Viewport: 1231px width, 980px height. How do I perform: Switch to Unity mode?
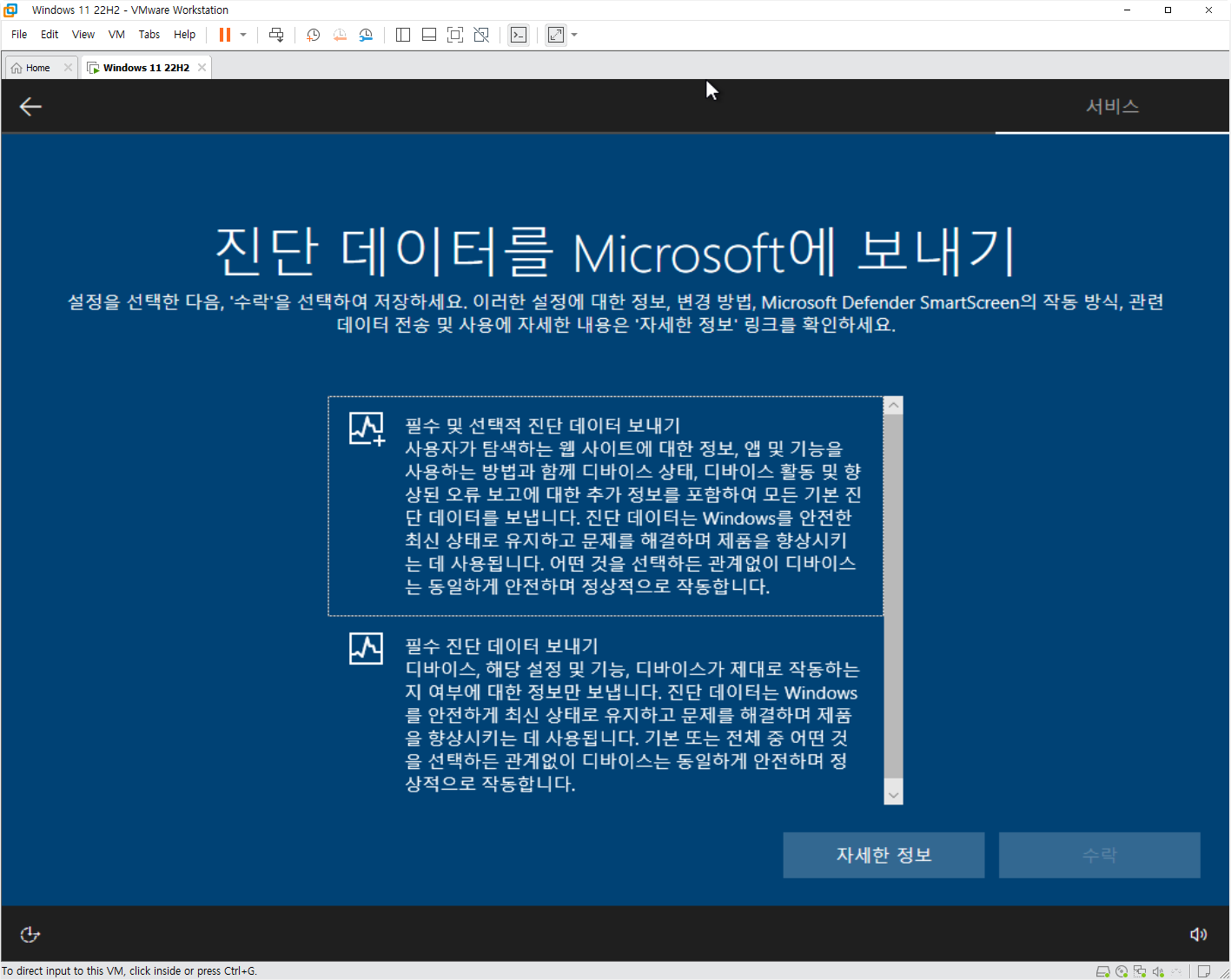click(481, 35)
